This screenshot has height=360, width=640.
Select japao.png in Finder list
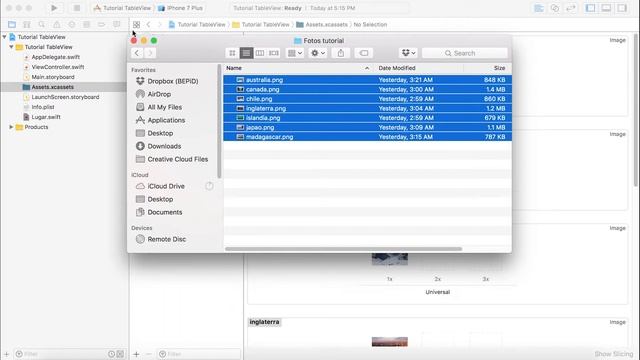pos(367,127)
